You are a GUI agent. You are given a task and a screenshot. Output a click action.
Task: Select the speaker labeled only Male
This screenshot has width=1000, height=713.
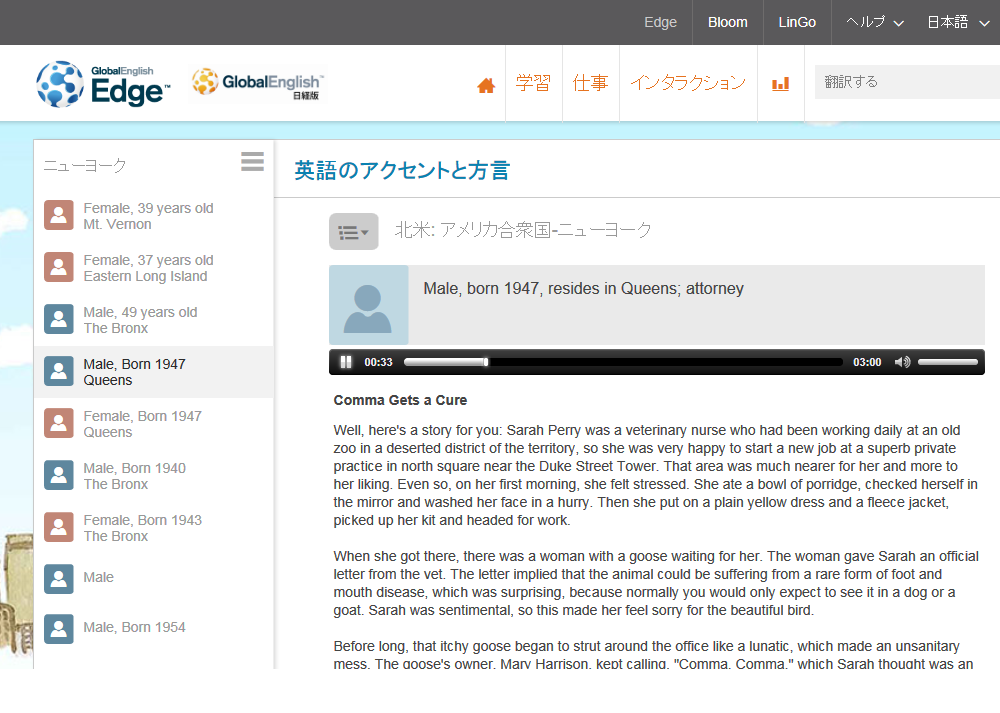point(154,578)
